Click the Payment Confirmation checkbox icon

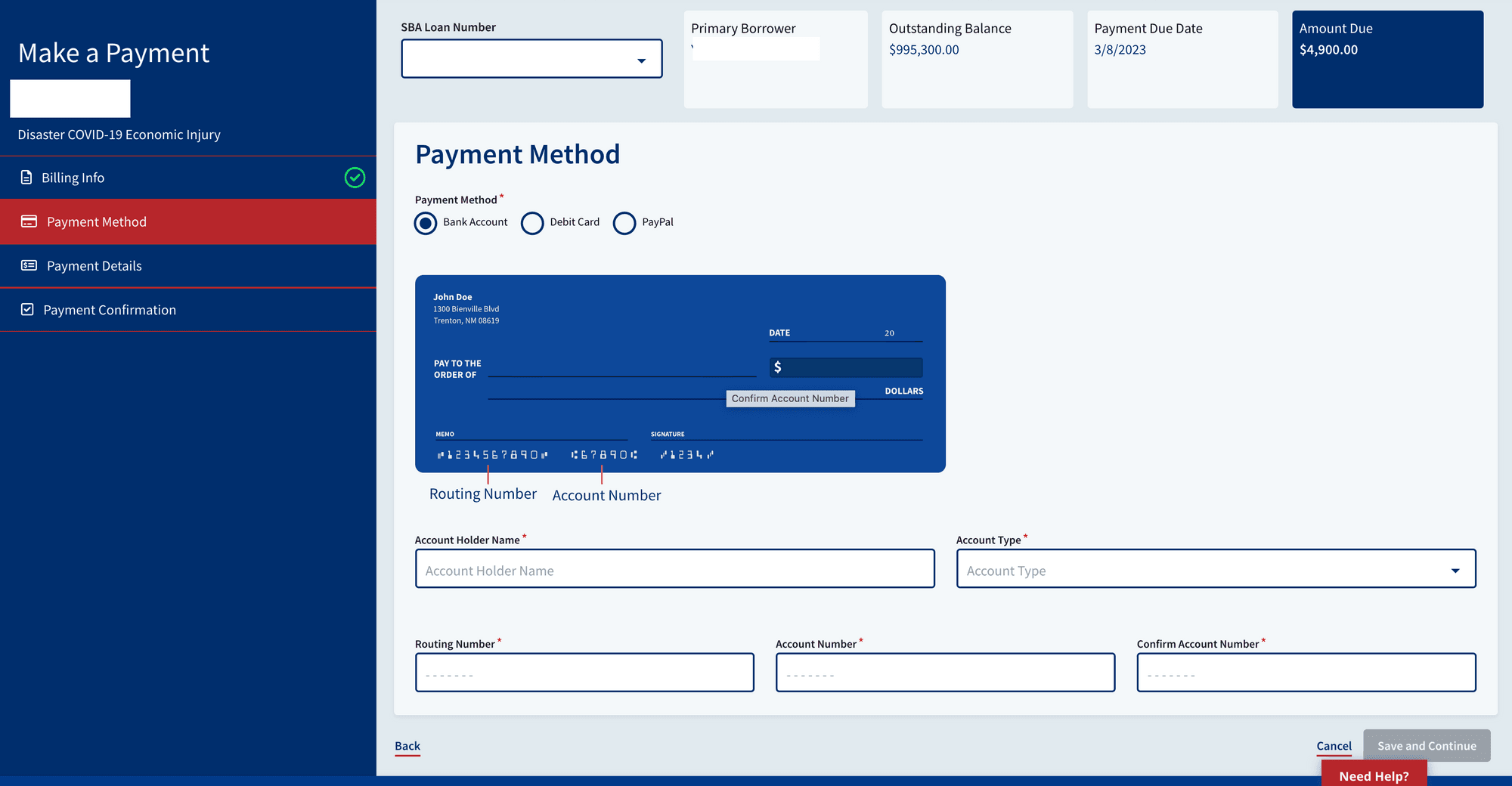[27, 310]
